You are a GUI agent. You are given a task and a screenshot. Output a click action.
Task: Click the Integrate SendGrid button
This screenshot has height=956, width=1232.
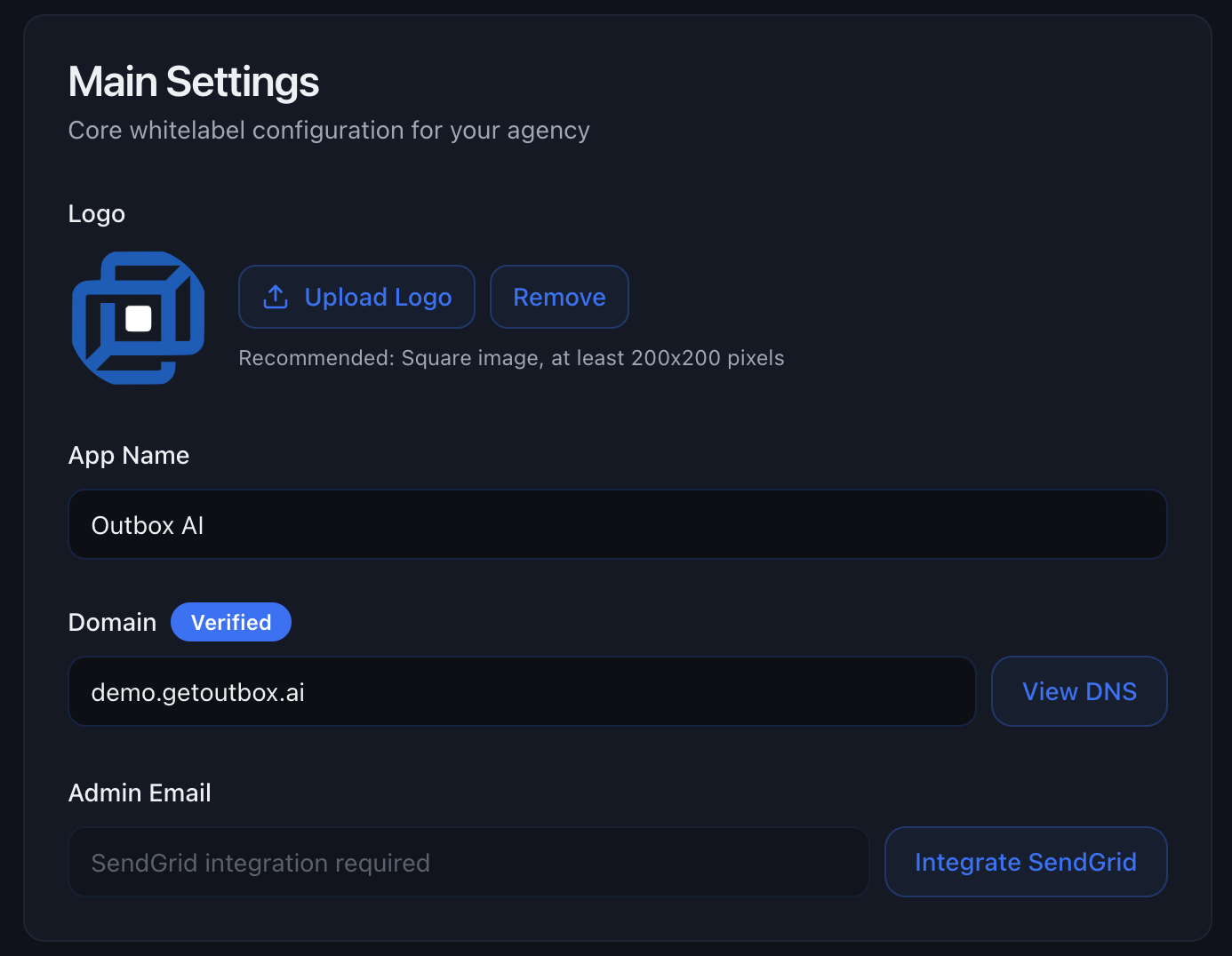coord(1026,861)
